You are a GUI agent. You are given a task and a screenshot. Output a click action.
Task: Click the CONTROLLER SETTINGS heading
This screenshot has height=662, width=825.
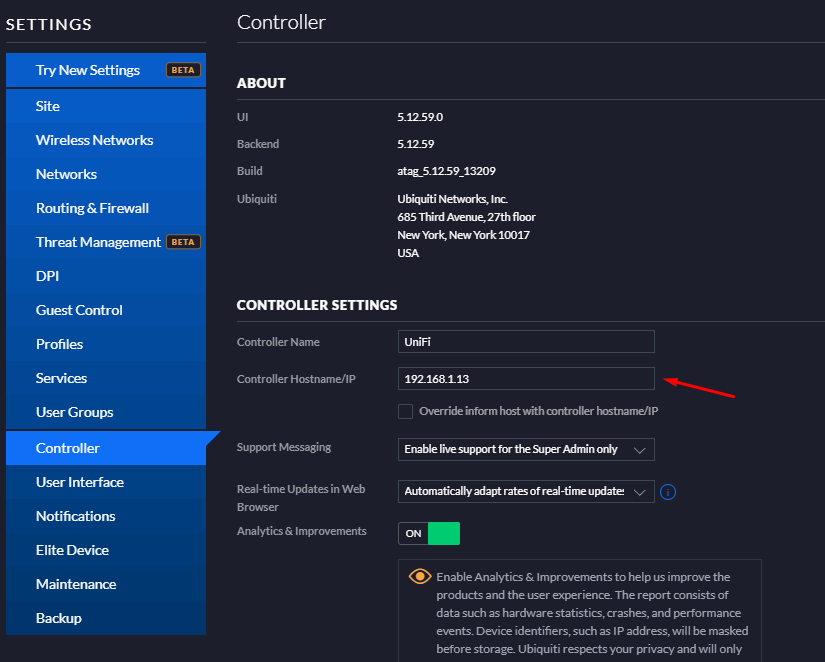317,305
